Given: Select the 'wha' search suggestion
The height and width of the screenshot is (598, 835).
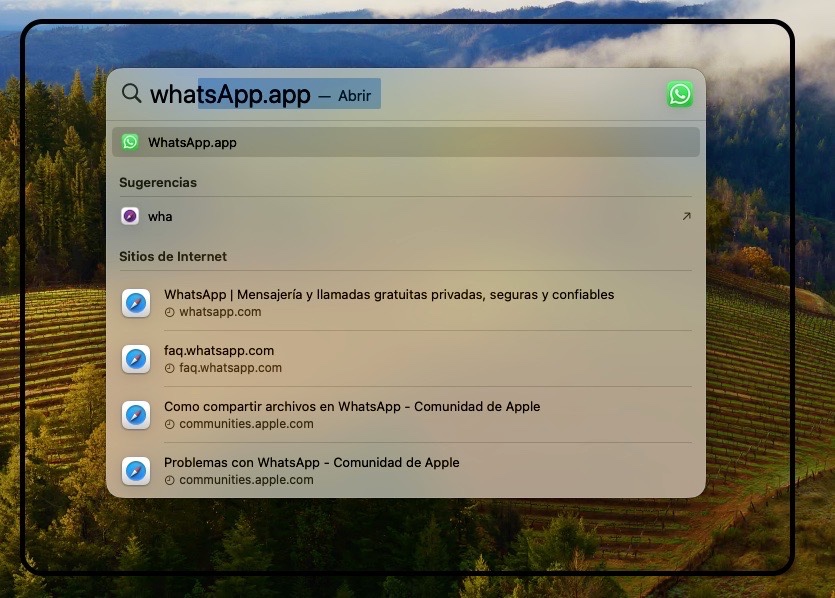Looking at the screenshot, I should click(x=406, y=216).
